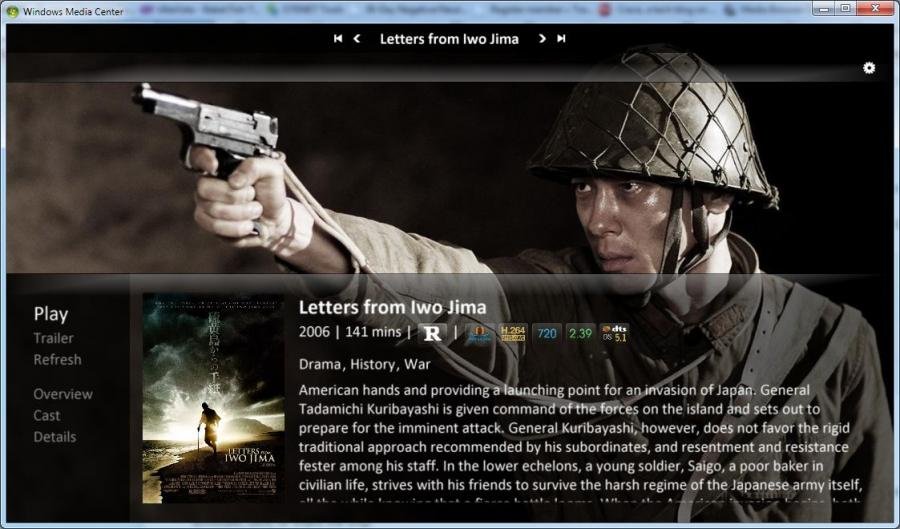Image resolution: width=900 pixels, height=529 pixels.
Task: Click the 141 mins runtime
Action: coord(373,332)
